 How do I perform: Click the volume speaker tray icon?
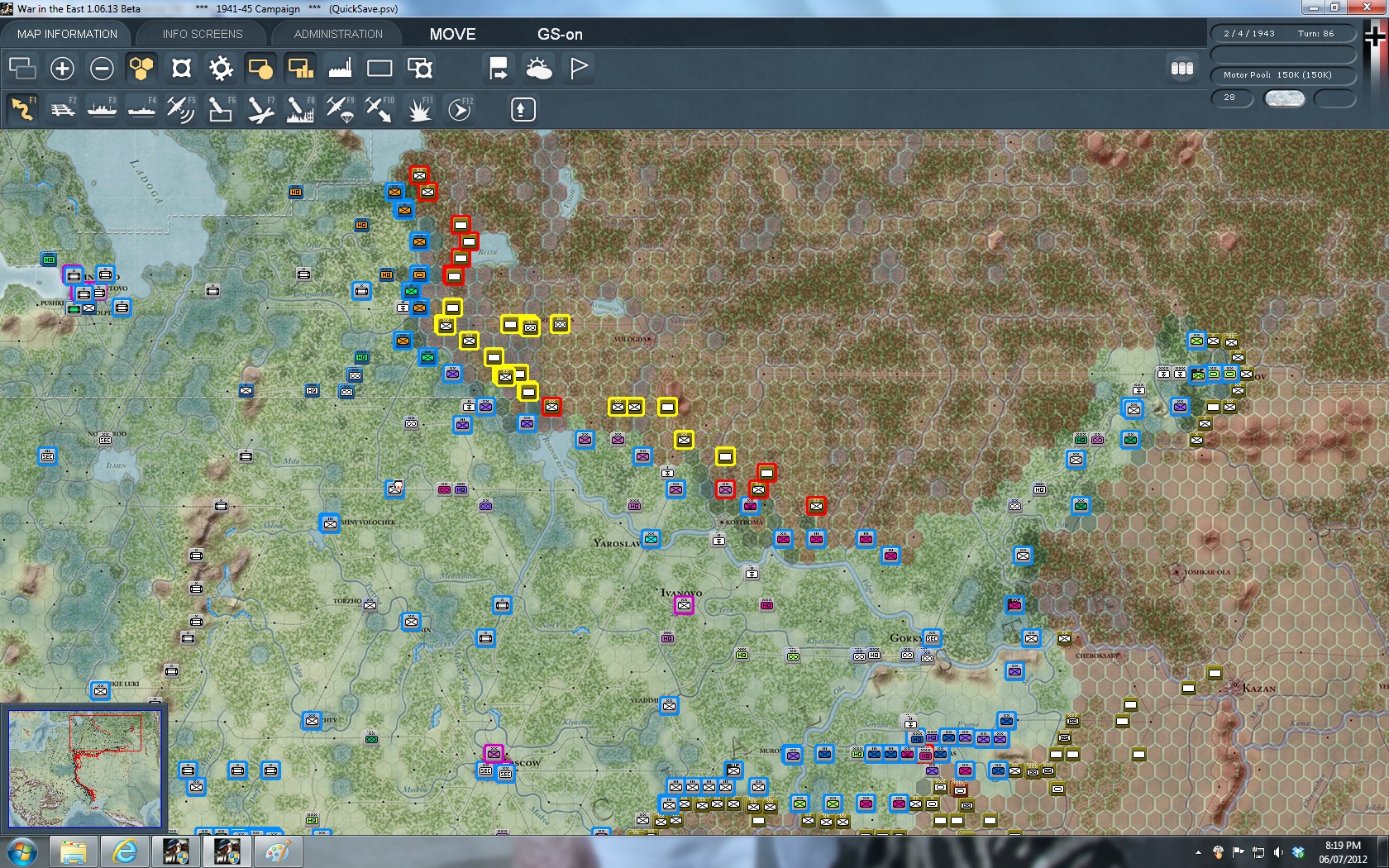1278,852
